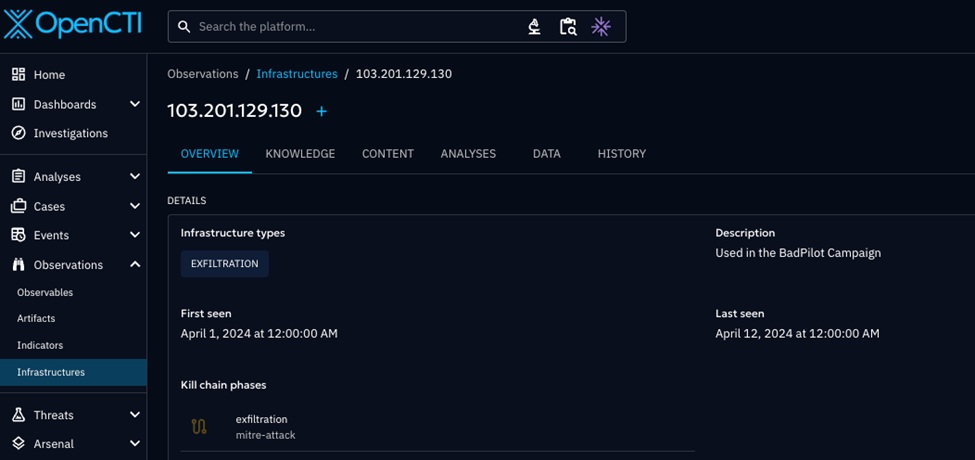Click the kill chain phase route icon

pos(199,427)
